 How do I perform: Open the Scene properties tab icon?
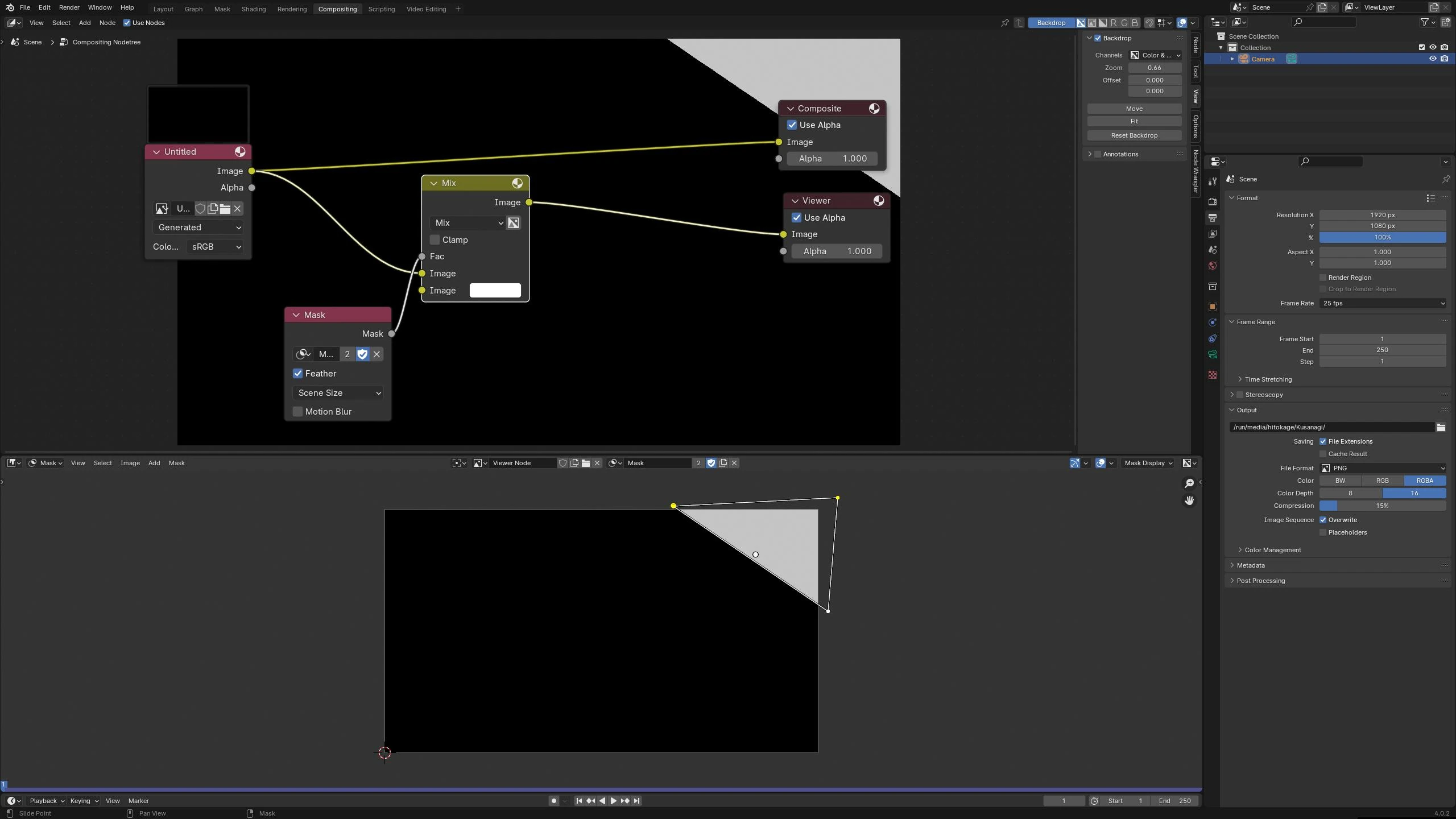[1213, 250]
